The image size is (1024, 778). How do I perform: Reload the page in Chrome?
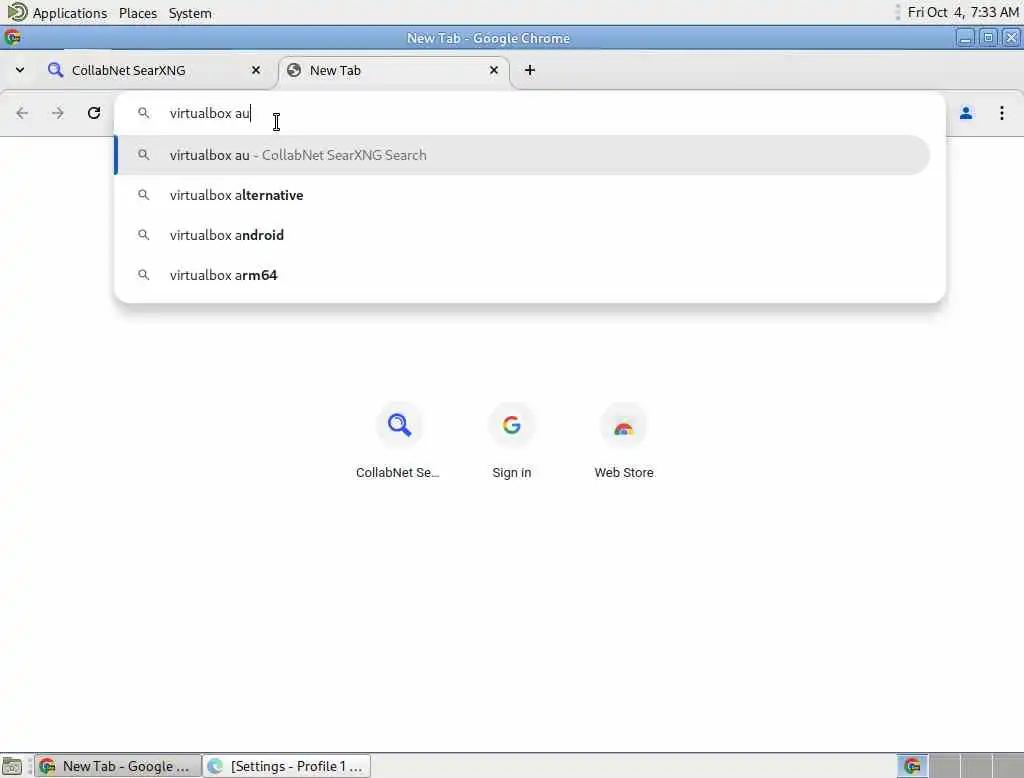[x=93, y=113]
